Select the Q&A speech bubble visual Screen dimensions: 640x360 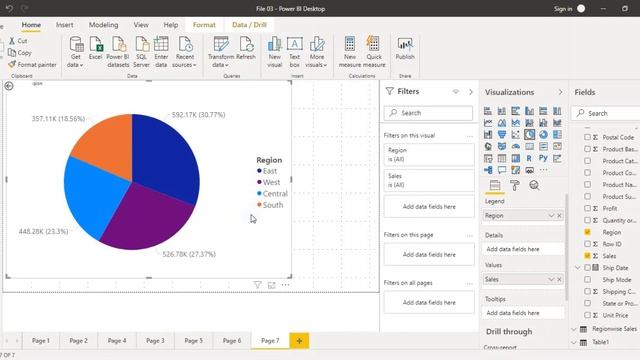point(502,170)
